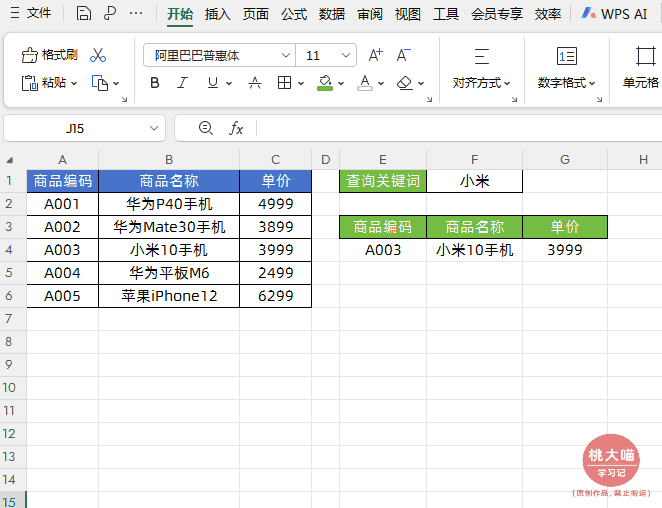
Task: Toggle strikethrough formatting
Action: pos(255,83)
